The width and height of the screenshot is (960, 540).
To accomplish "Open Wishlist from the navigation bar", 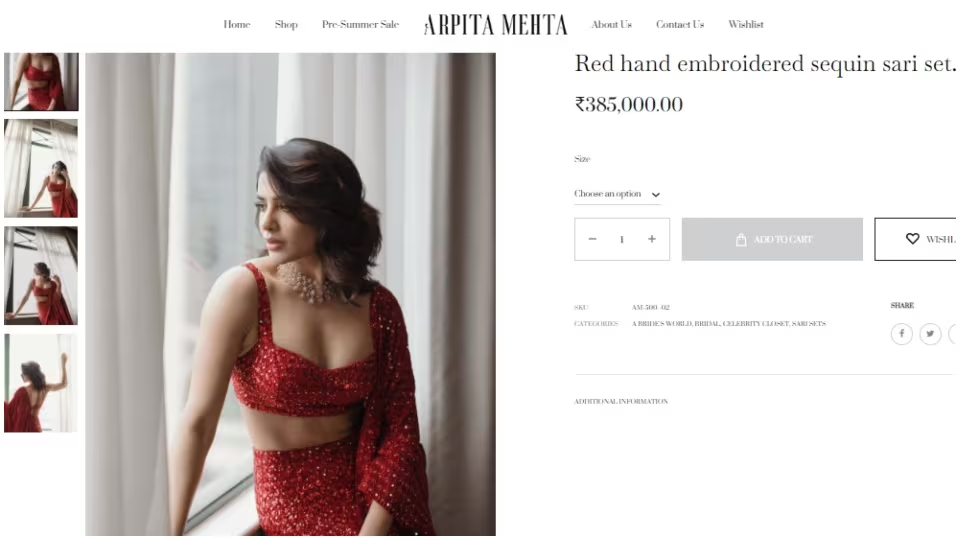I will click(x=746, y=24).
